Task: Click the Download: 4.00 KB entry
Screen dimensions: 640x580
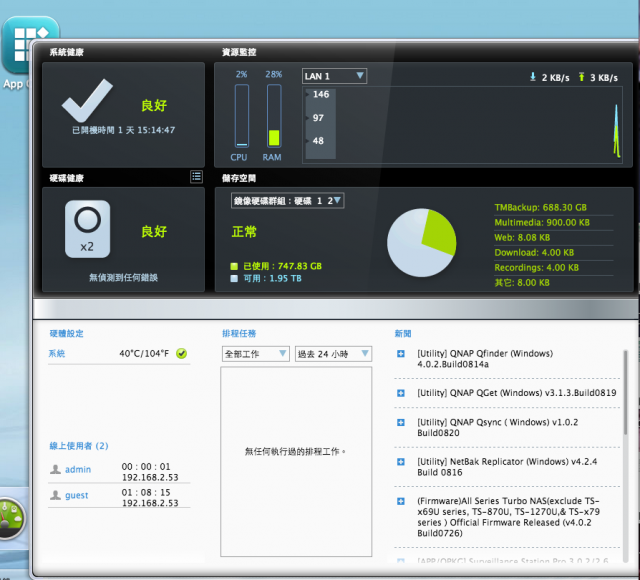Action: point(534,252)
